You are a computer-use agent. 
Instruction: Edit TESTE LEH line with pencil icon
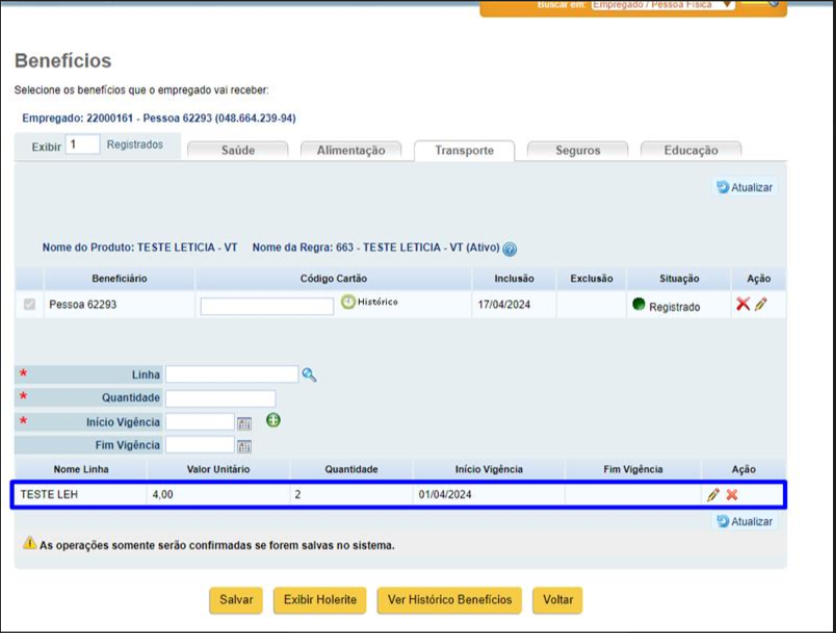[x=713, y=495]
